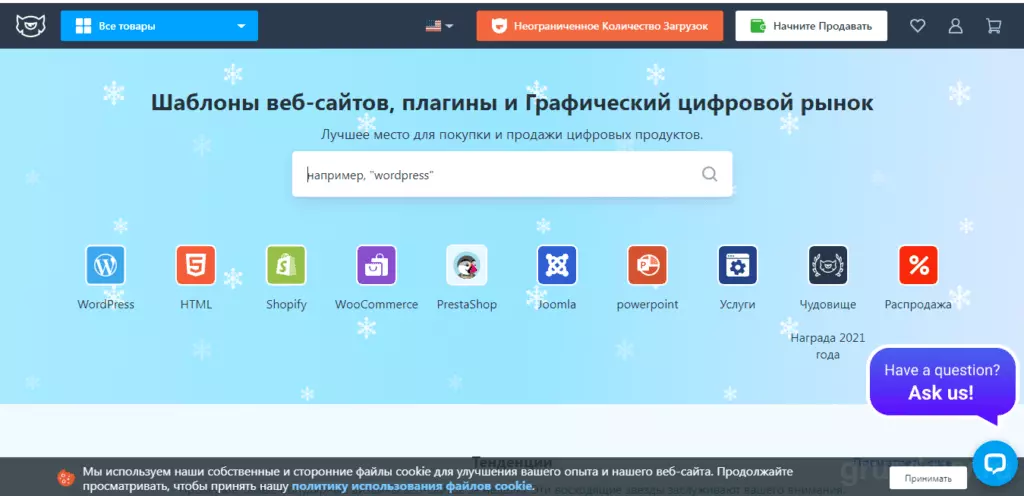
Task: Click the WooCommerce text label
Action: (x=376, y=305)
